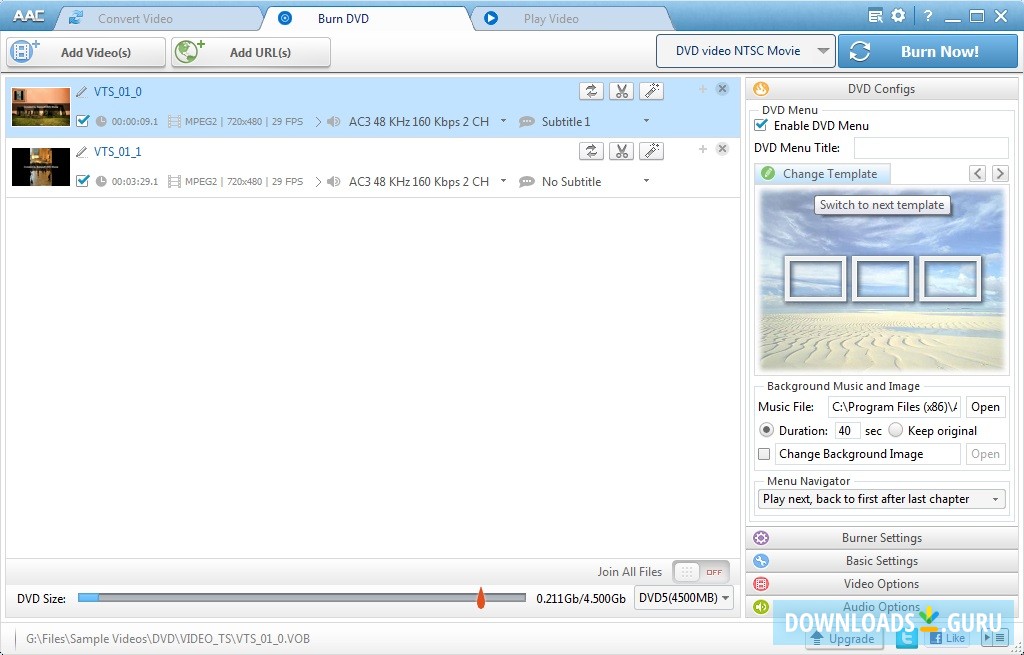
Task: Click the subtitle bubble icon for VTS_01_0
Action: 526,121
